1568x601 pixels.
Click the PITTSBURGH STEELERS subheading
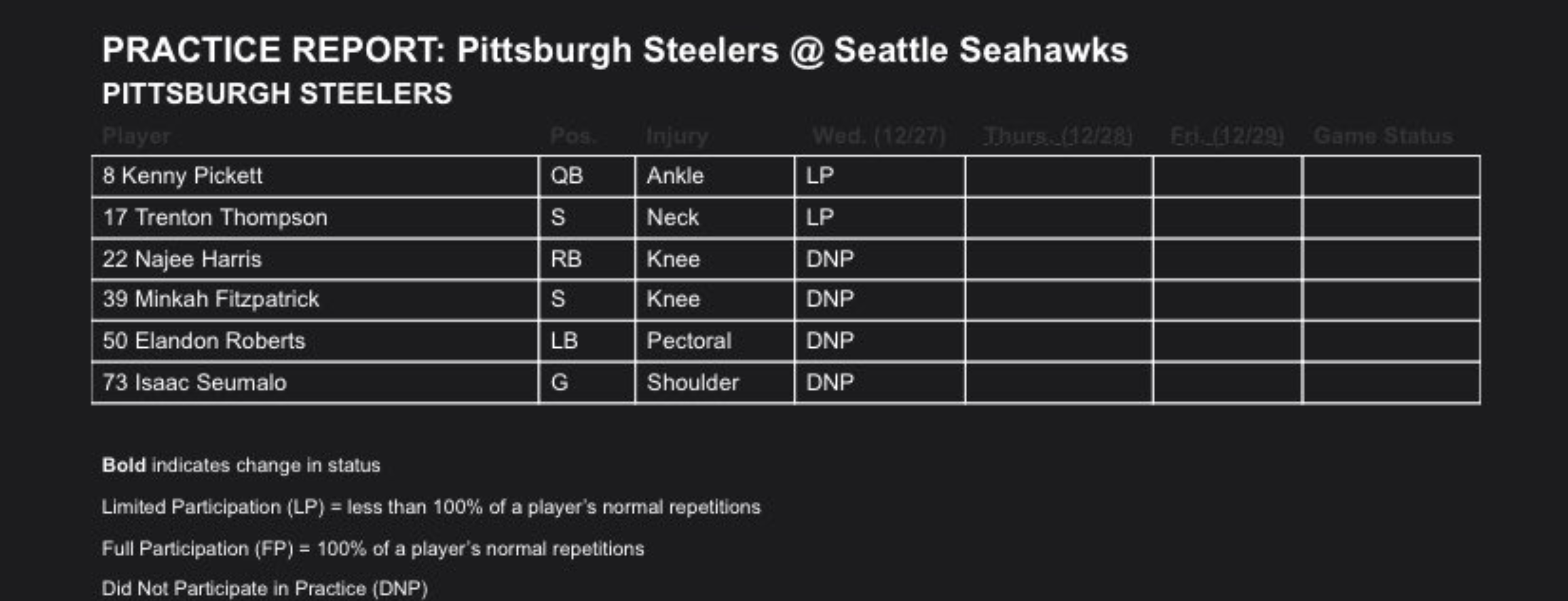click(x=277, y=94)
